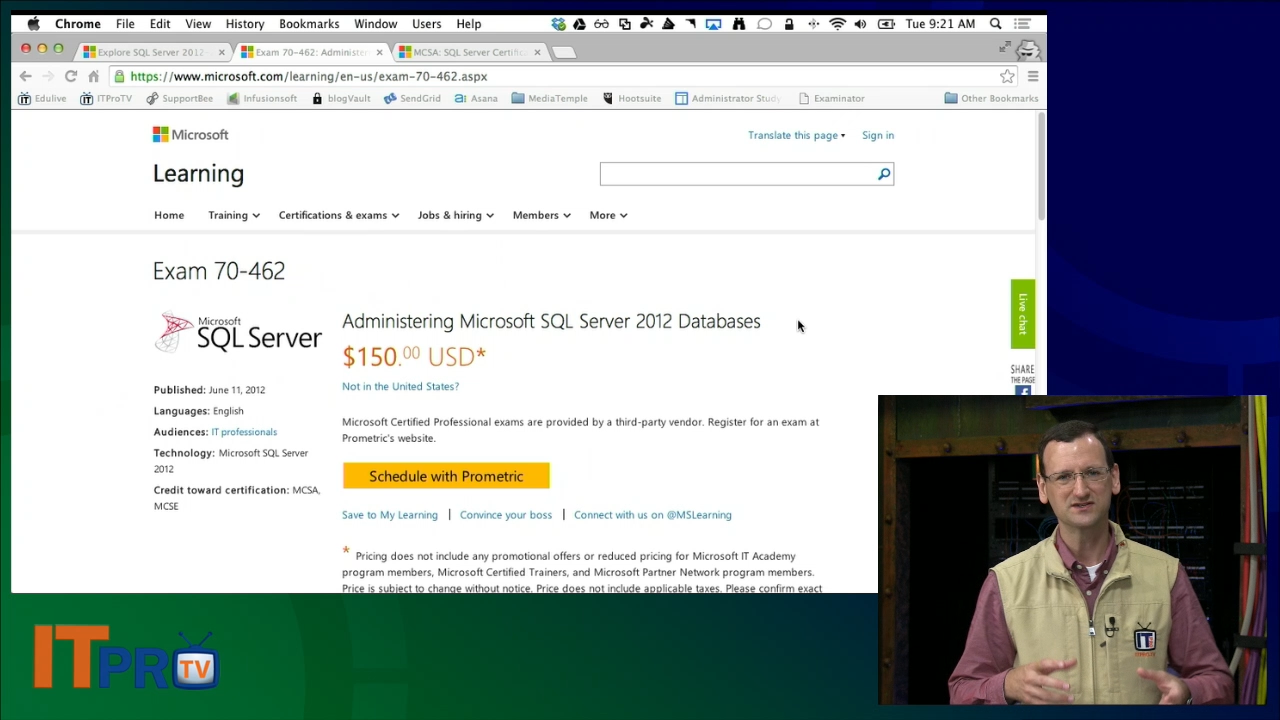The image size is (1280, 720).
Task: Open the Other Bookmarks folder
Action: tap(992, 98)
